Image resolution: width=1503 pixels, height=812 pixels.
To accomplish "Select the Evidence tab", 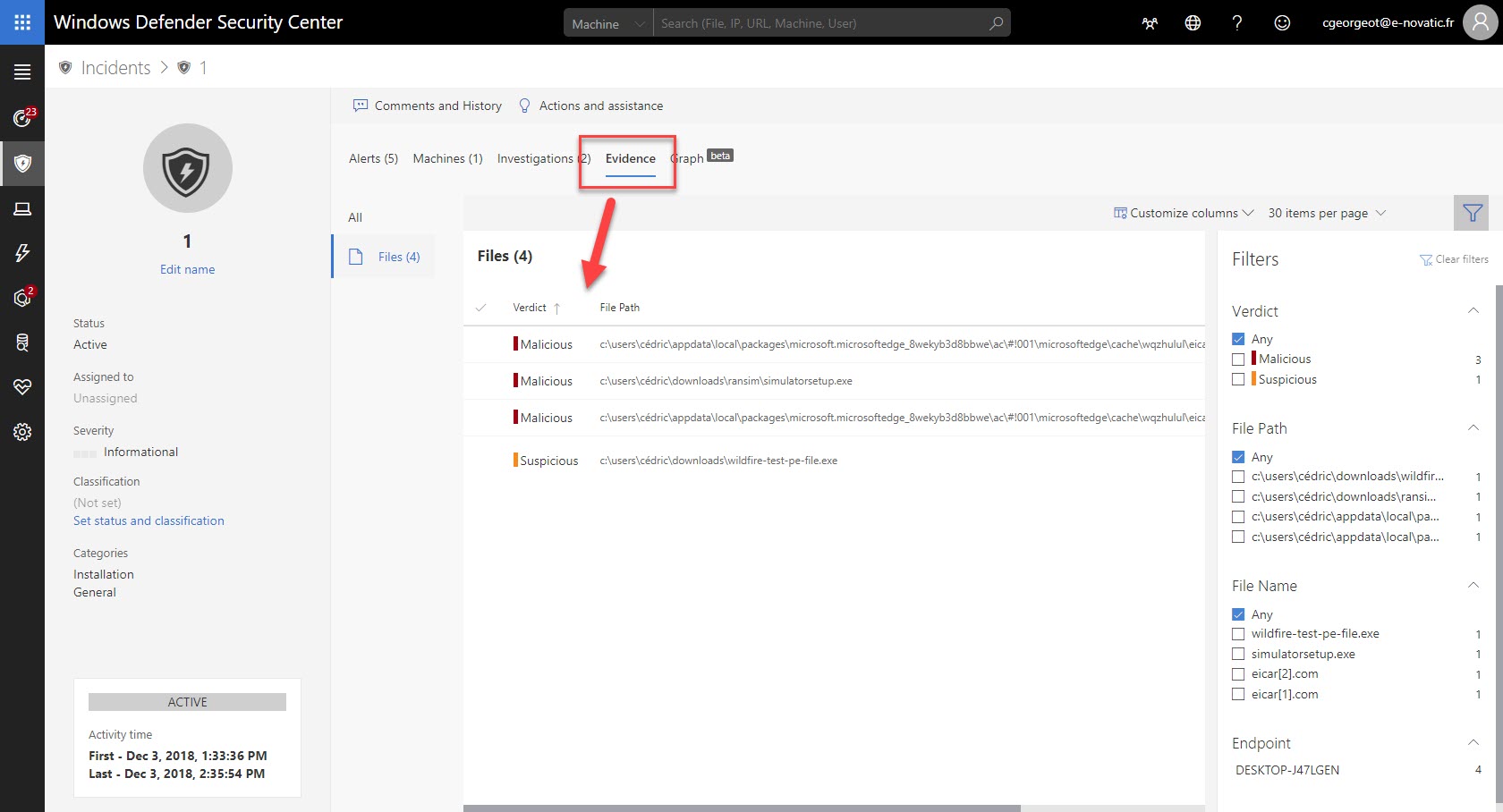I will tap(631, 159).
